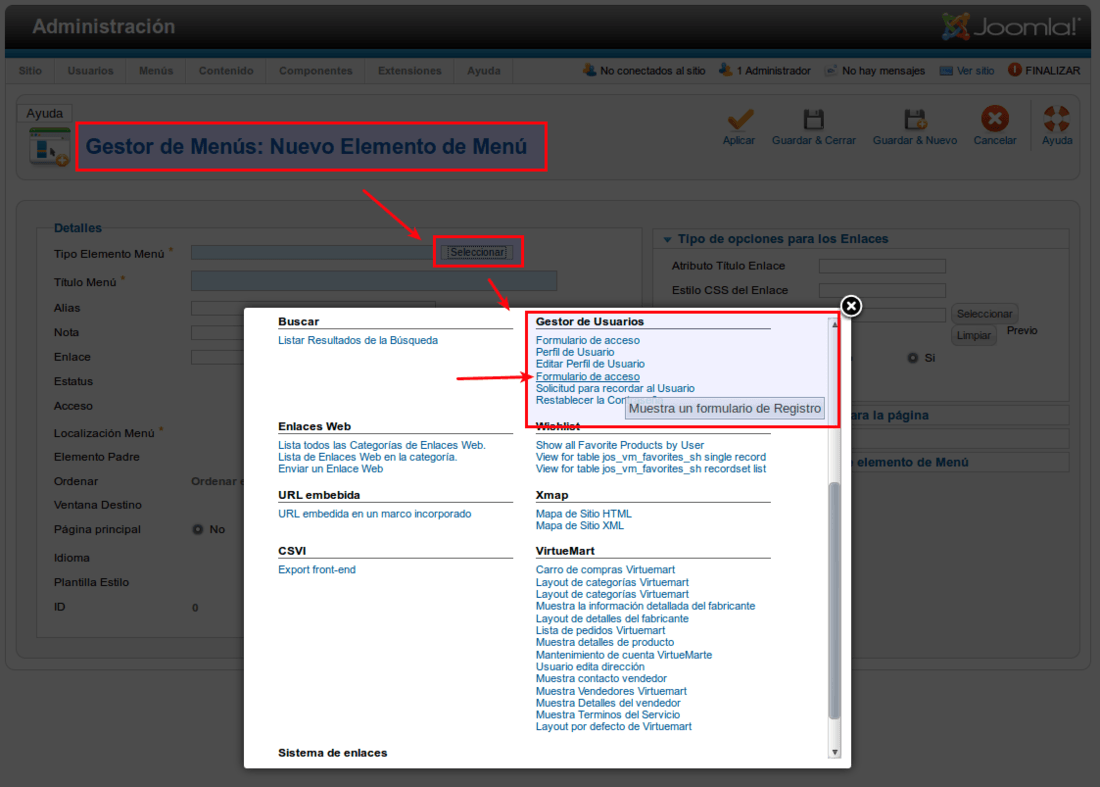The width and height of the screenshot is (1100, 787).
Task: Click URL embebida en un marco incorporado
Action: pos(375,514)
